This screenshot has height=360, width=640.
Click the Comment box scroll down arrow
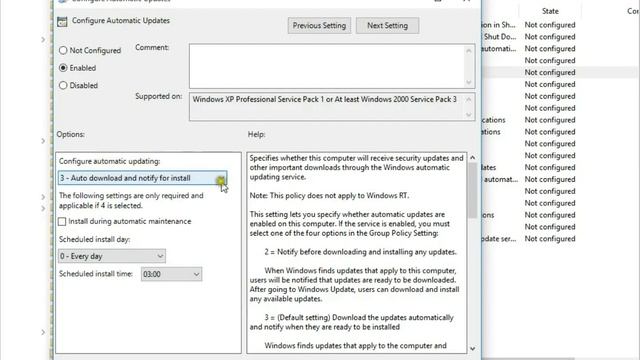click(x=469, y=82)
